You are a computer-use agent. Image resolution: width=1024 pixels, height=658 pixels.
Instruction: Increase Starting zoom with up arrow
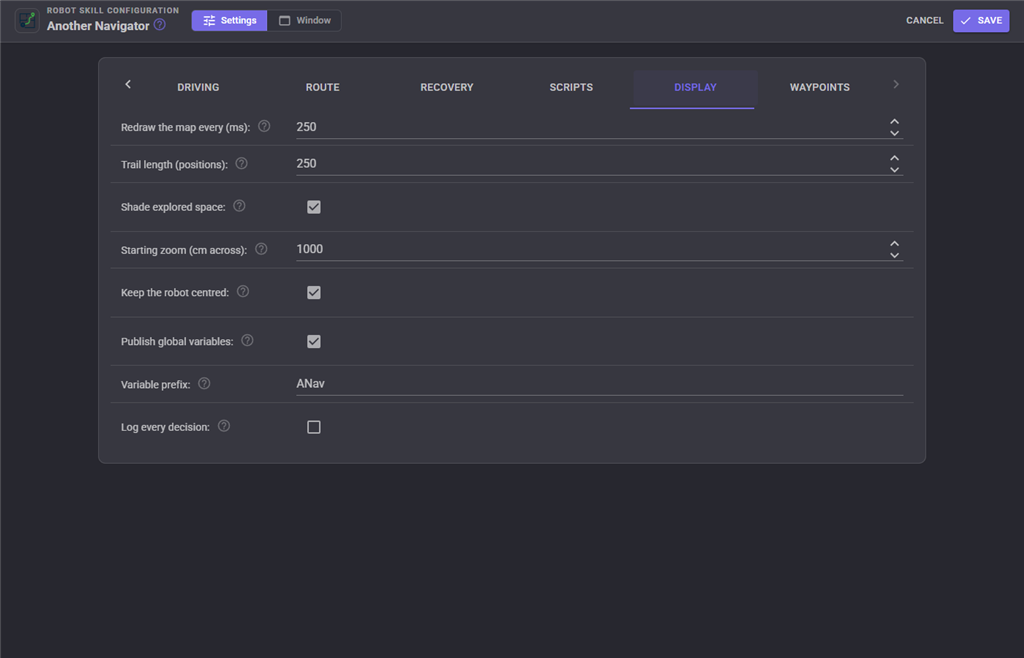point(895,243)
